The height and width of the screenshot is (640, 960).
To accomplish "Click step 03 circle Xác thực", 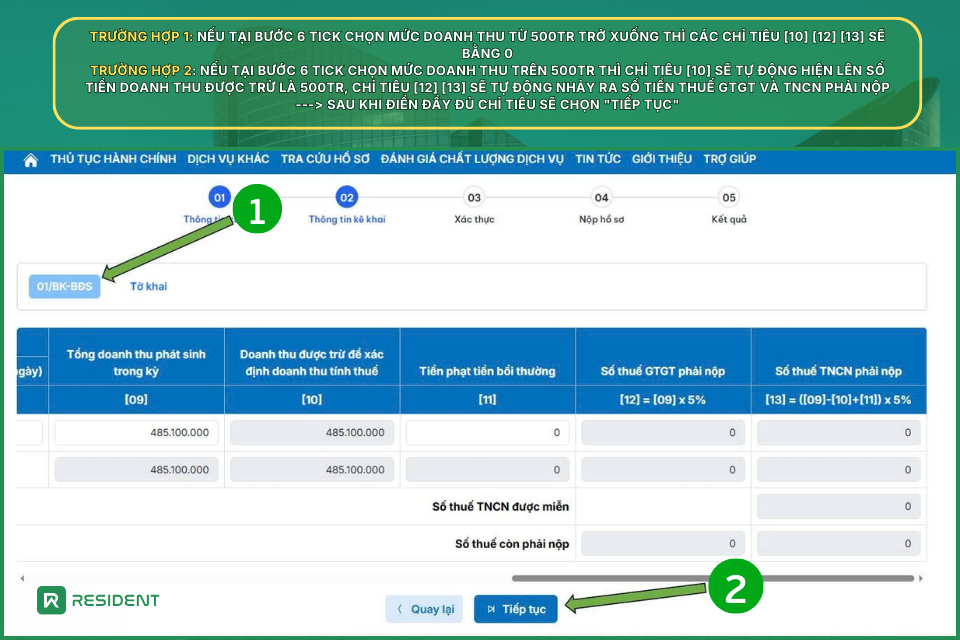I will 474,198.
